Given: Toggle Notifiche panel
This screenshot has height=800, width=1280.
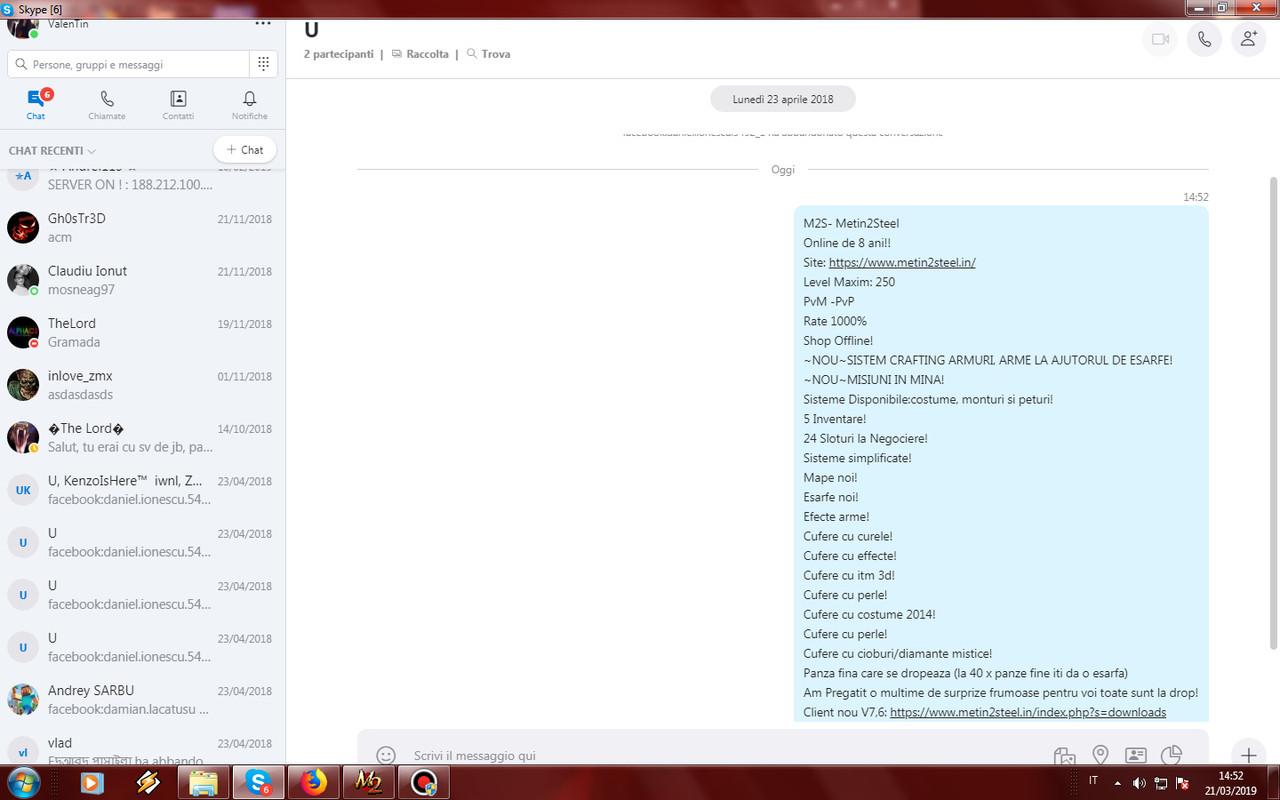Looking at the screenshot, I should [249, 104].
